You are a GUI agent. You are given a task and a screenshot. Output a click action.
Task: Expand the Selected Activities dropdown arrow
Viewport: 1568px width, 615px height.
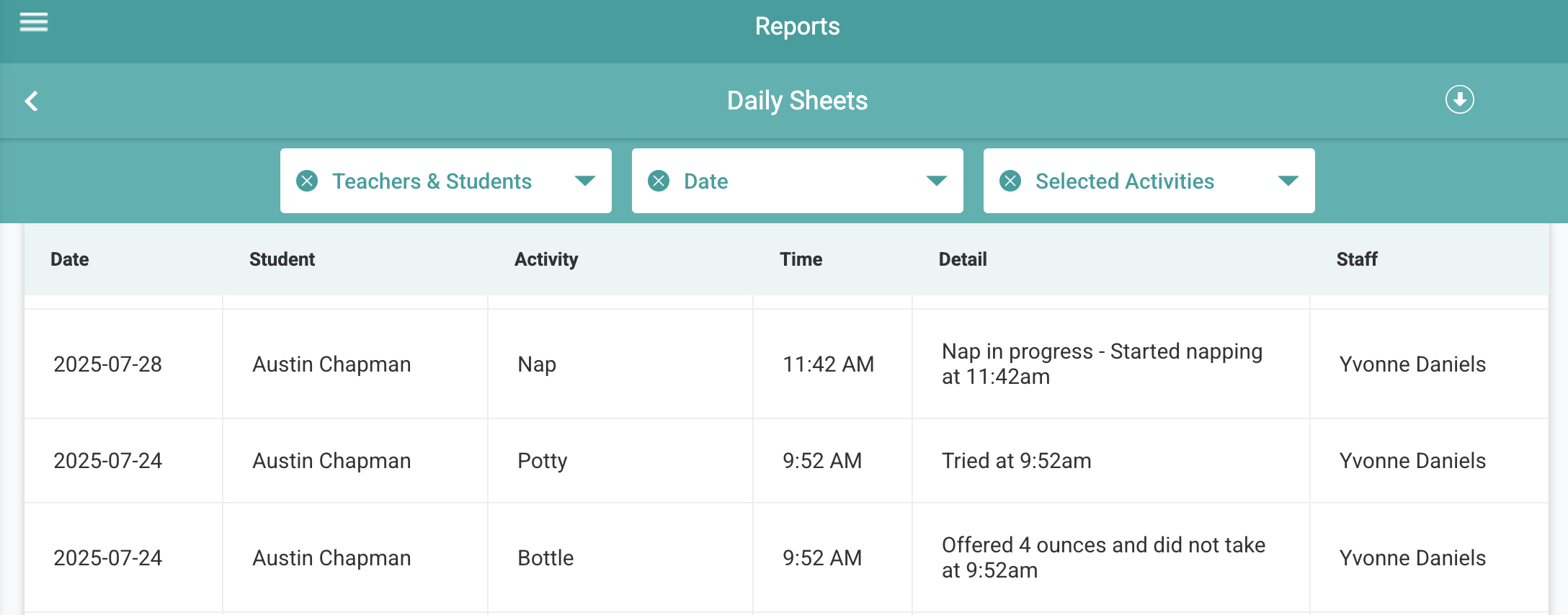[1288, 181]
